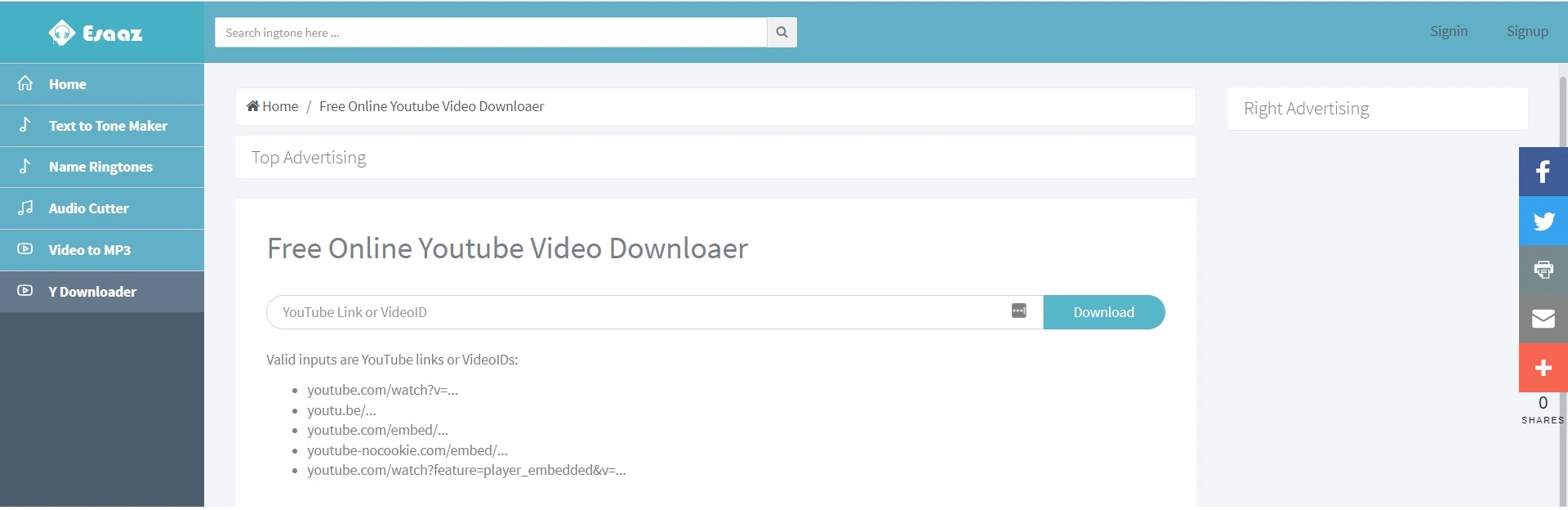
Task: Click the Home sidebar item
Action: point(102,84)
